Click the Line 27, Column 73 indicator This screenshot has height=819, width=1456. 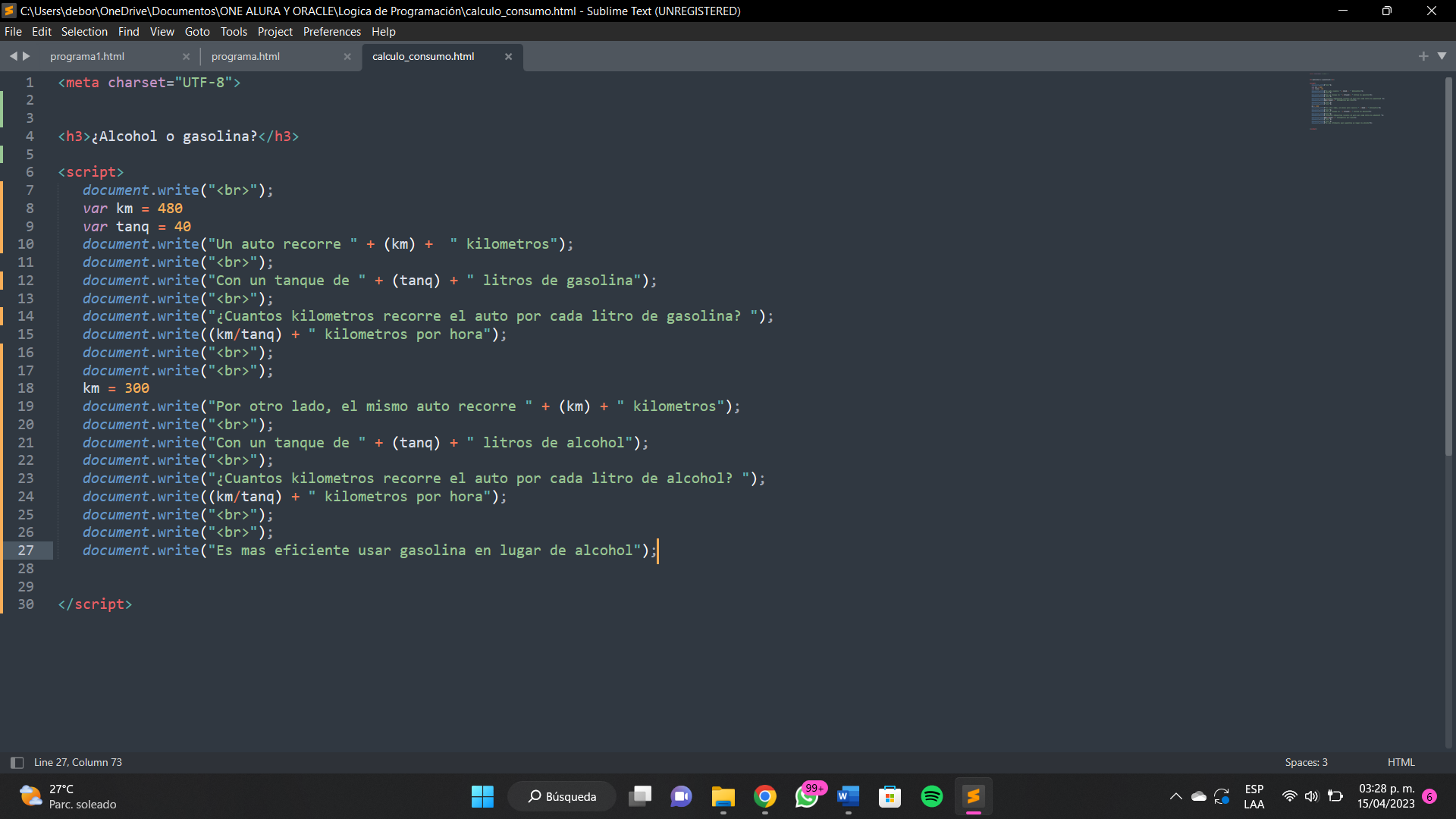[x=78, y=763]
